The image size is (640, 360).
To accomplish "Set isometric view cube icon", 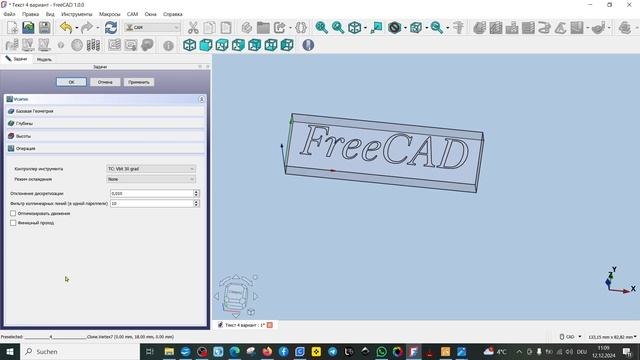I will [189, 45].
